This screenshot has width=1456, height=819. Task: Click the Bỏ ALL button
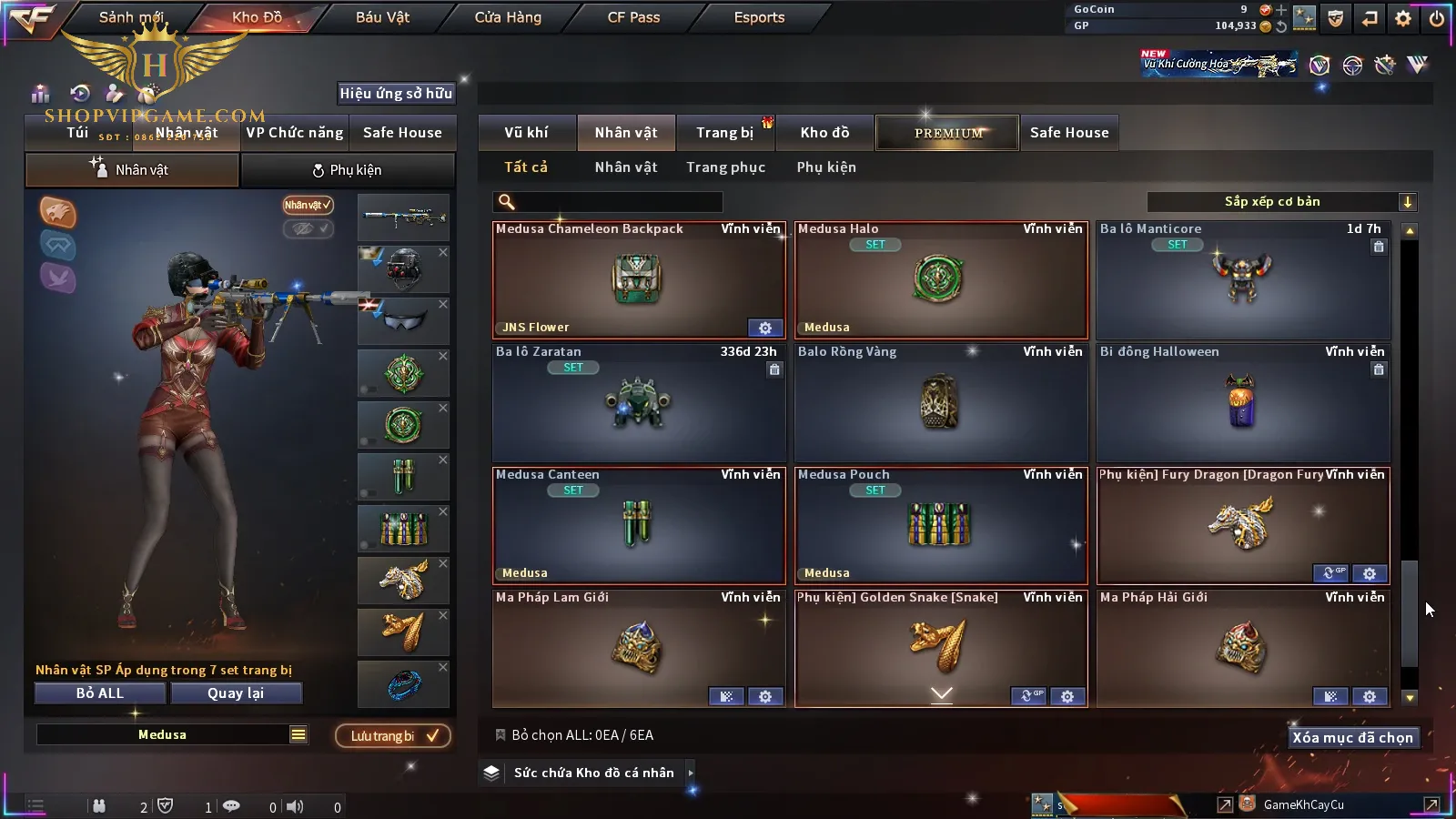coord(100,693)
